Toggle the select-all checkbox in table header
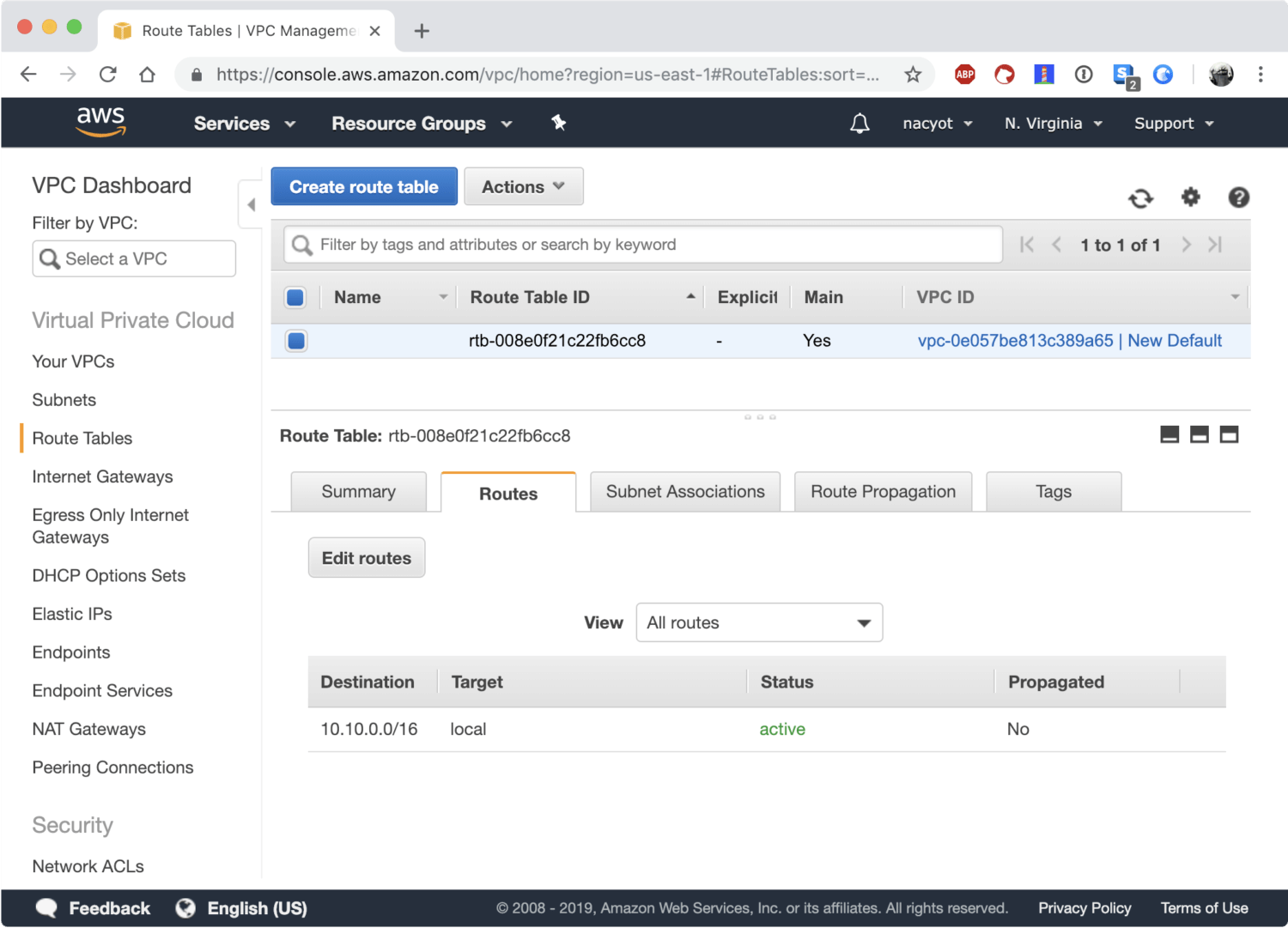Image resolution: width=1288 pixels, height=928 pixels. pos(295,297)
